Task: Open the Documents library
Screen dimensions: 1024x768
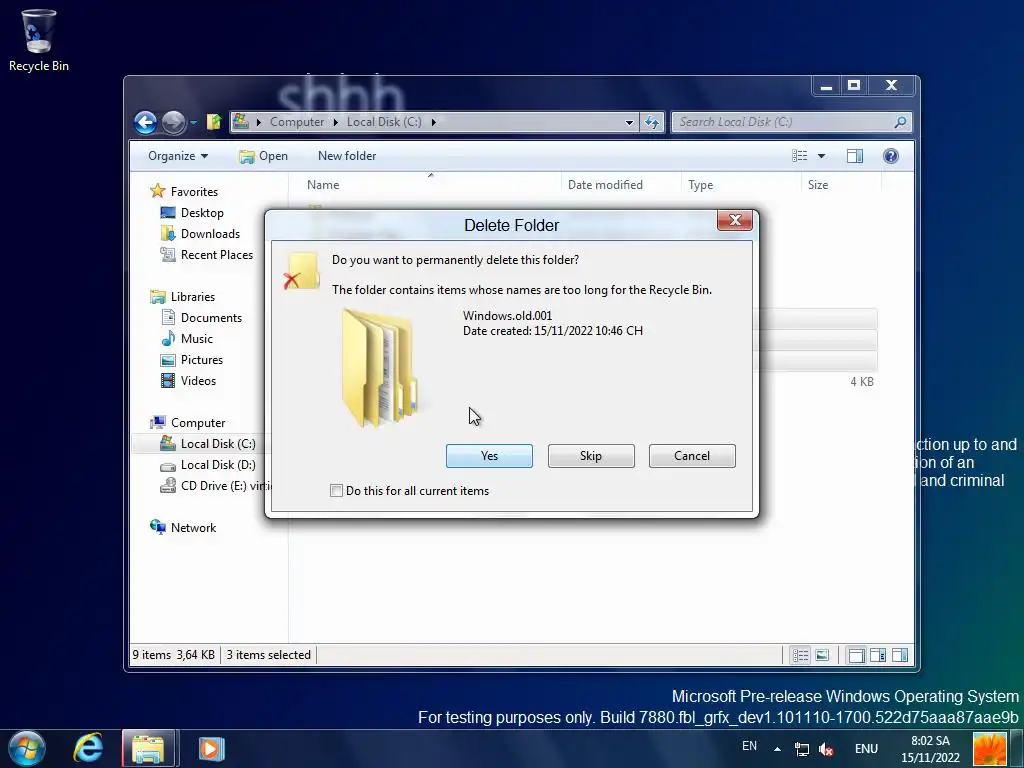Action: pos(211,318)
